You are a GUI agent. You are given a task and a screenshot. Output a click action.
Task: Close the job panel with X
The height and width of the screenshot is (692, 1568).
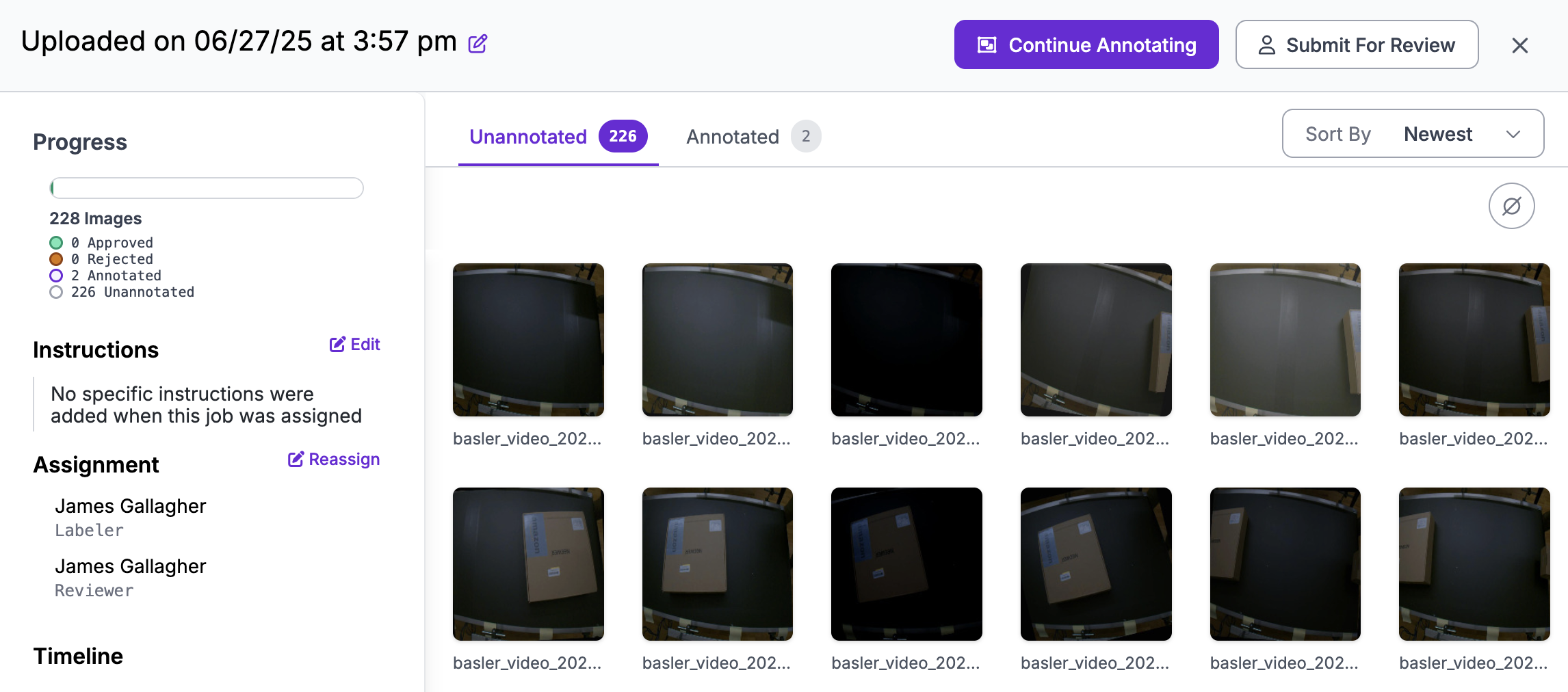pyautogui.click(x=1519, y=45)
